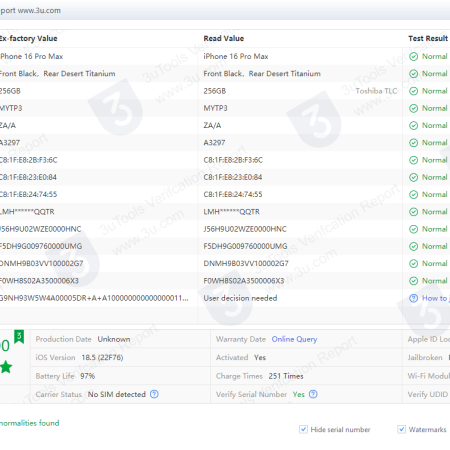This screenshot has width=450, height=450.
Task: Click the Toshiba TLC storage type label
Action: pos(376,91)
